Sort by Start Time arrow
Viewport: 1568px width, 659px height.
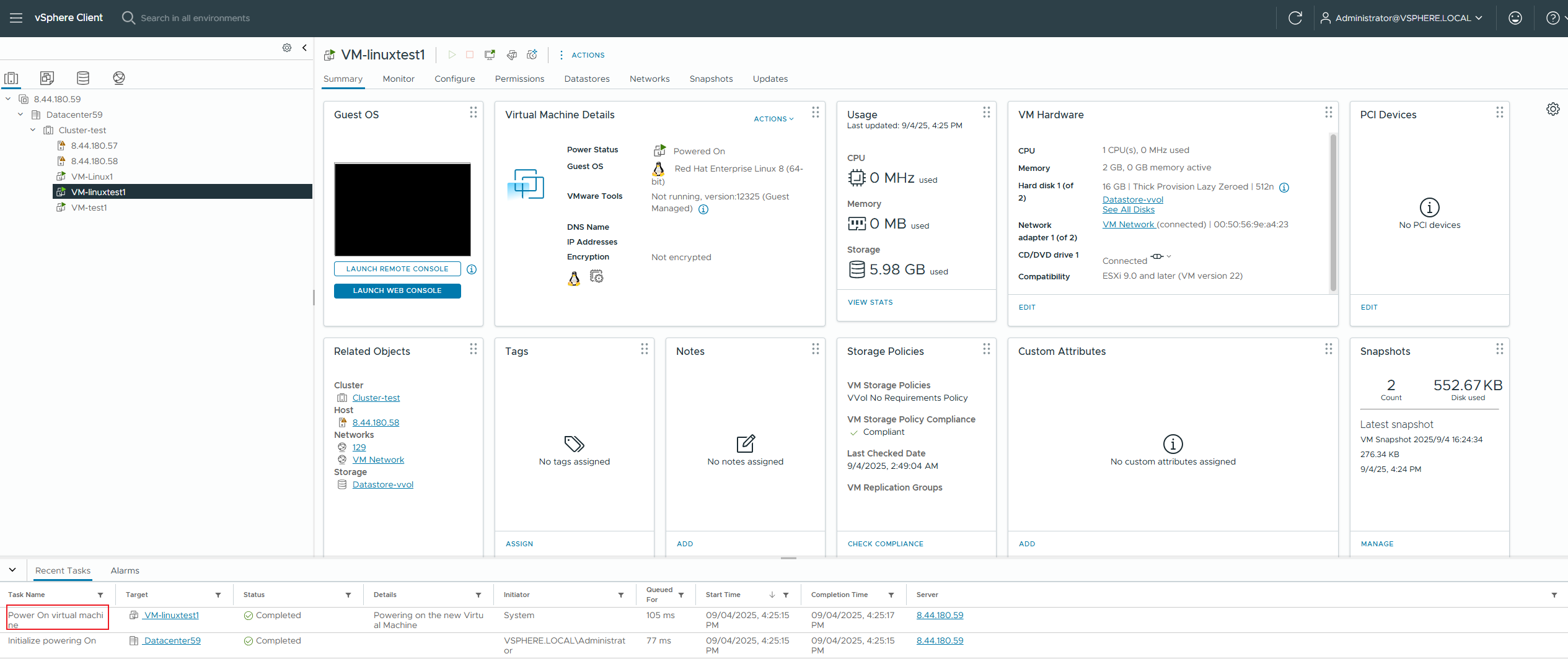coord(772,595)
